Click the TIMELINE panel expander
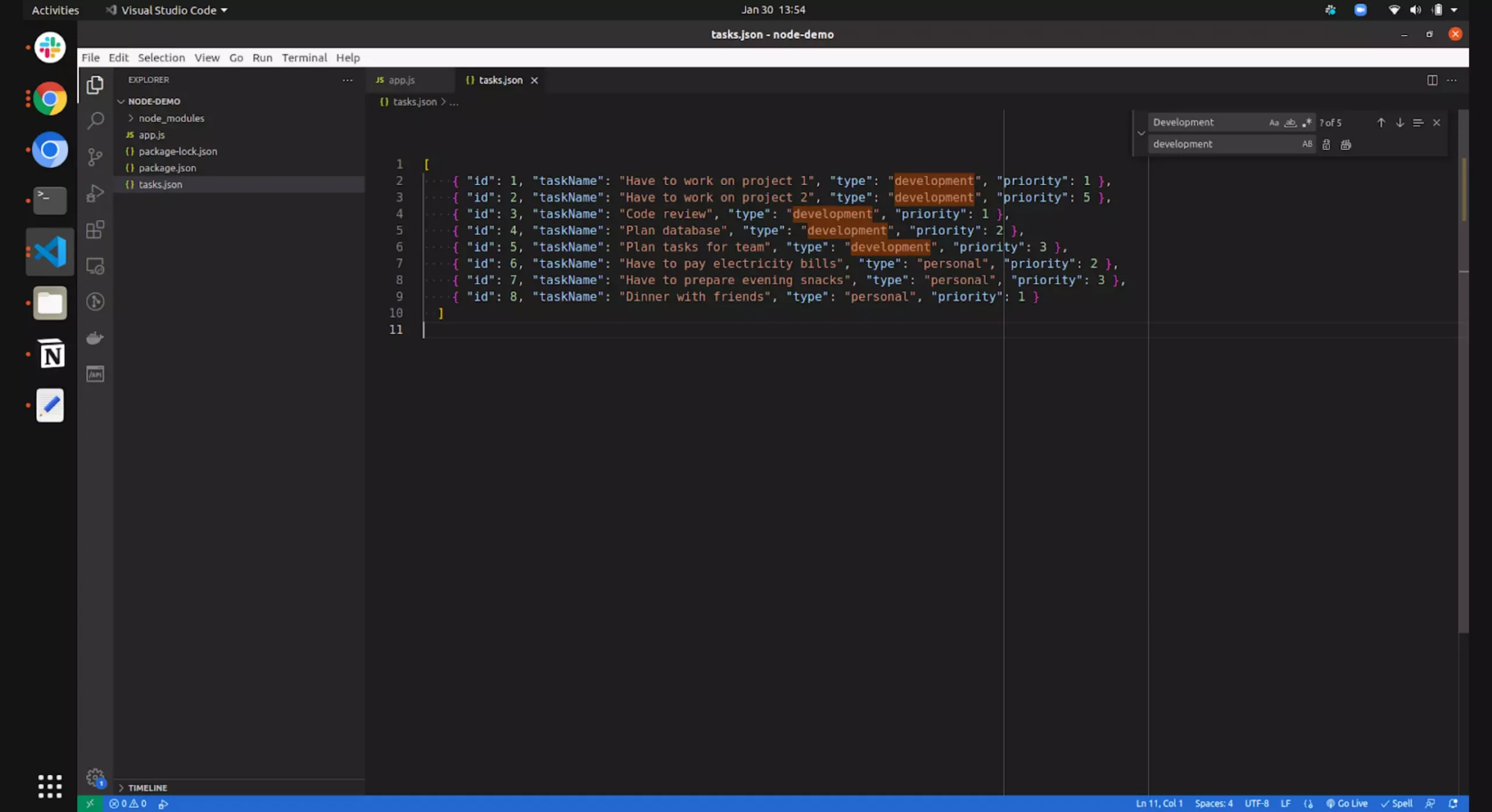Image resolution: width=1492 pixels, height=812 pixels. tap(121, 788)
